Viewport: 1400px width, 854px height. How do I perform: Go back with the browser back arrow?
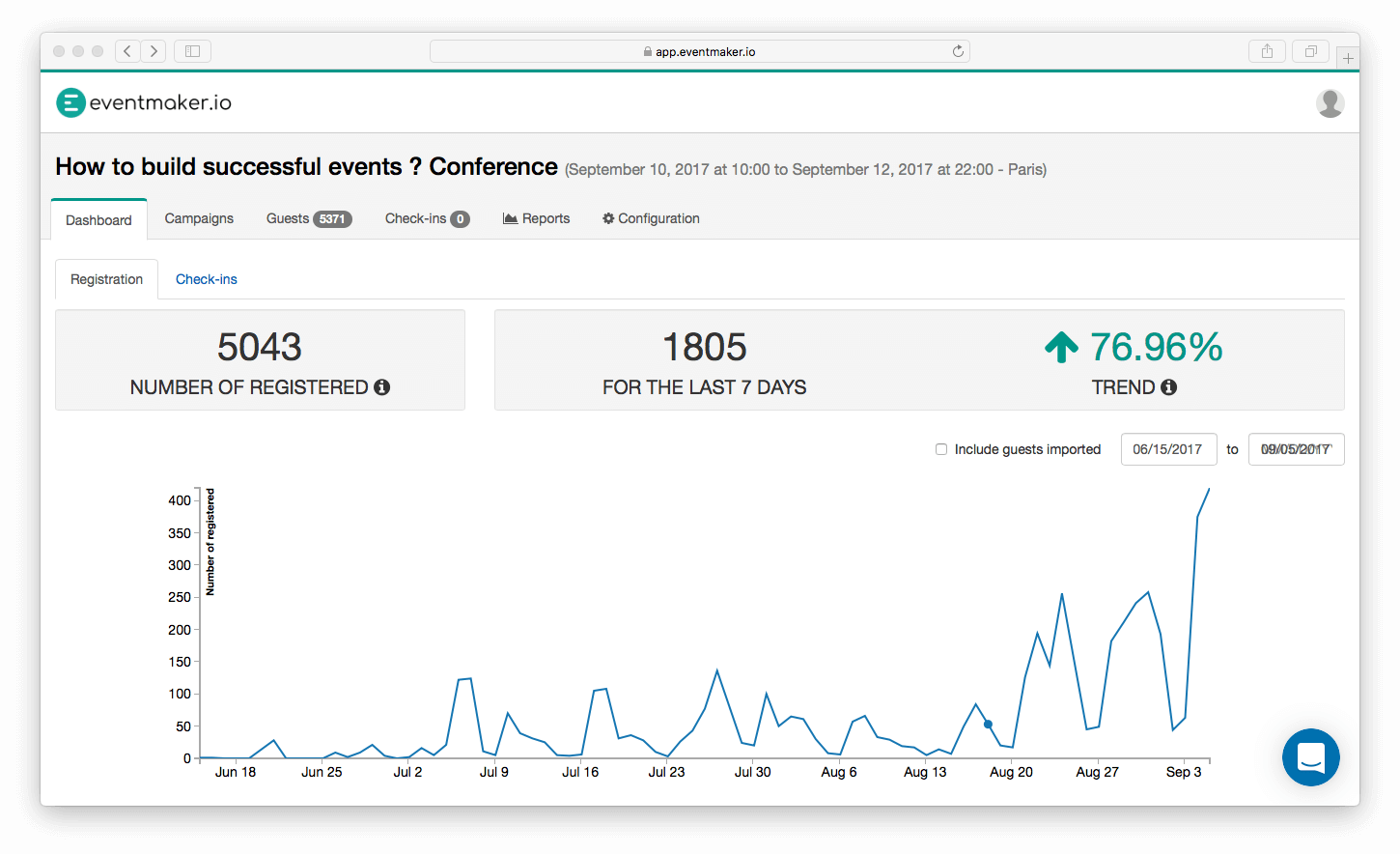coord(127,51)
